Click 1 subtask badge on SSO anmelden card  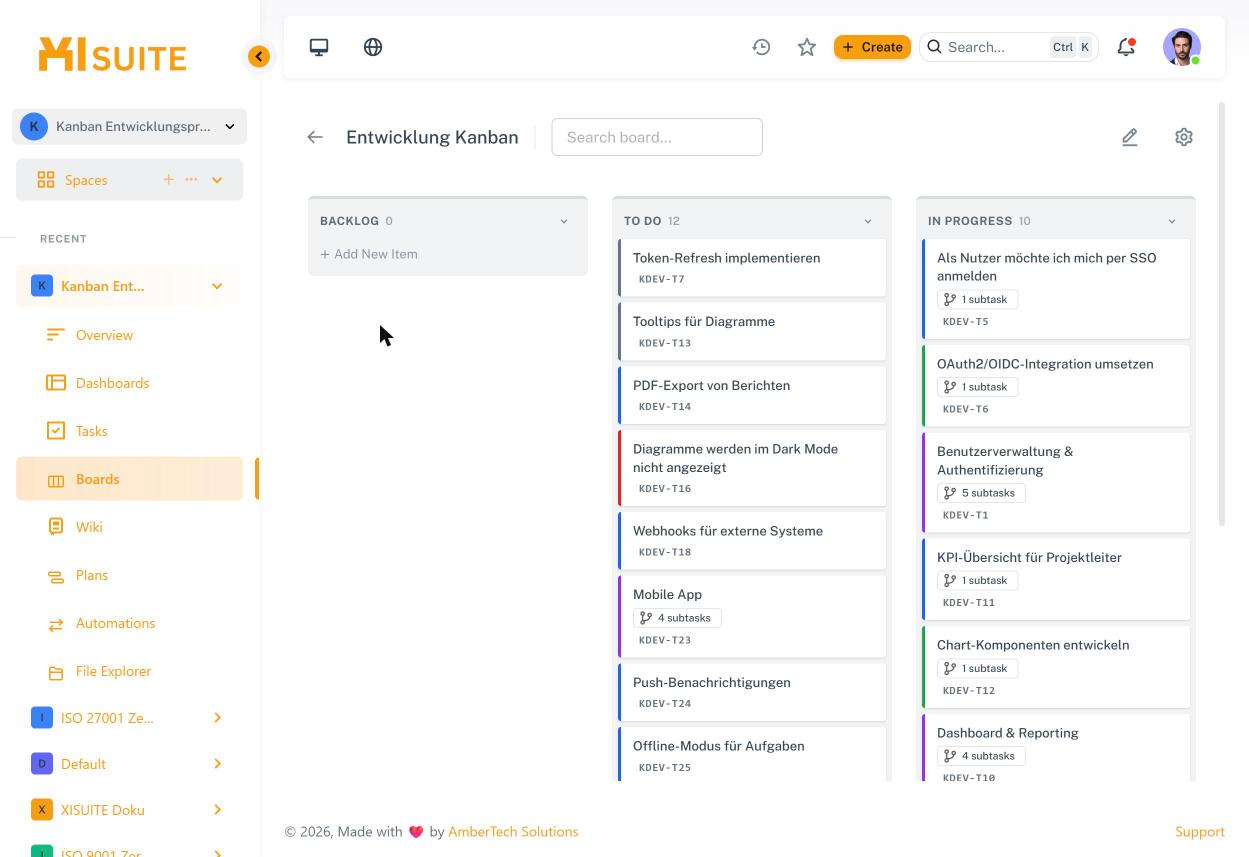pos(976,299)
